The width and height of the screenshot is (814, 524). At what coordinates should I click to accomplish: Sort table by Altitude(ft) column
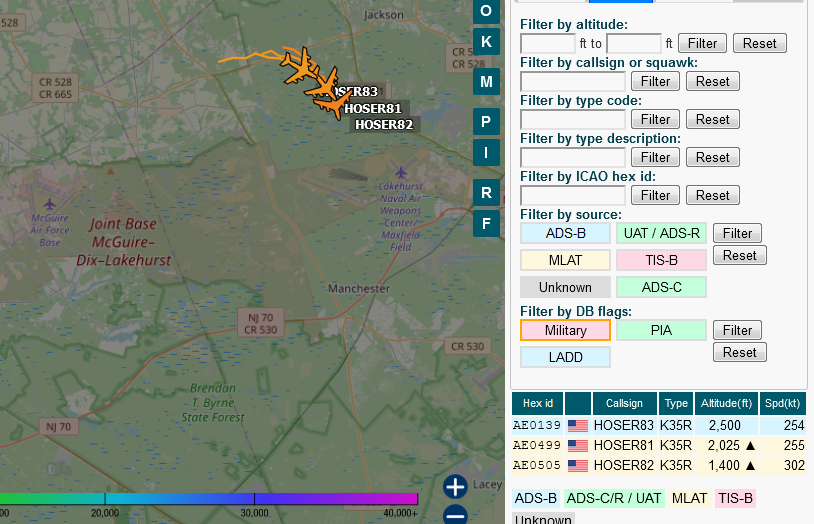click(726, 404)
